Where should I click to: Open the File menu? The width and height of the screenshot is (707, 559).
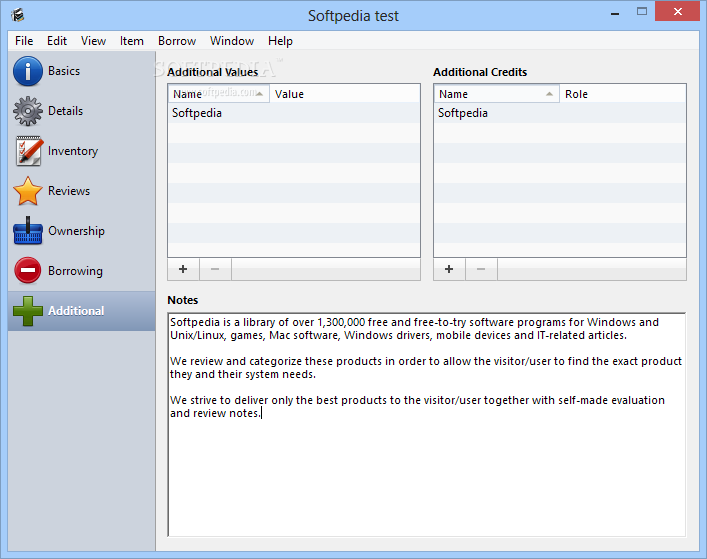click(24, 41)
